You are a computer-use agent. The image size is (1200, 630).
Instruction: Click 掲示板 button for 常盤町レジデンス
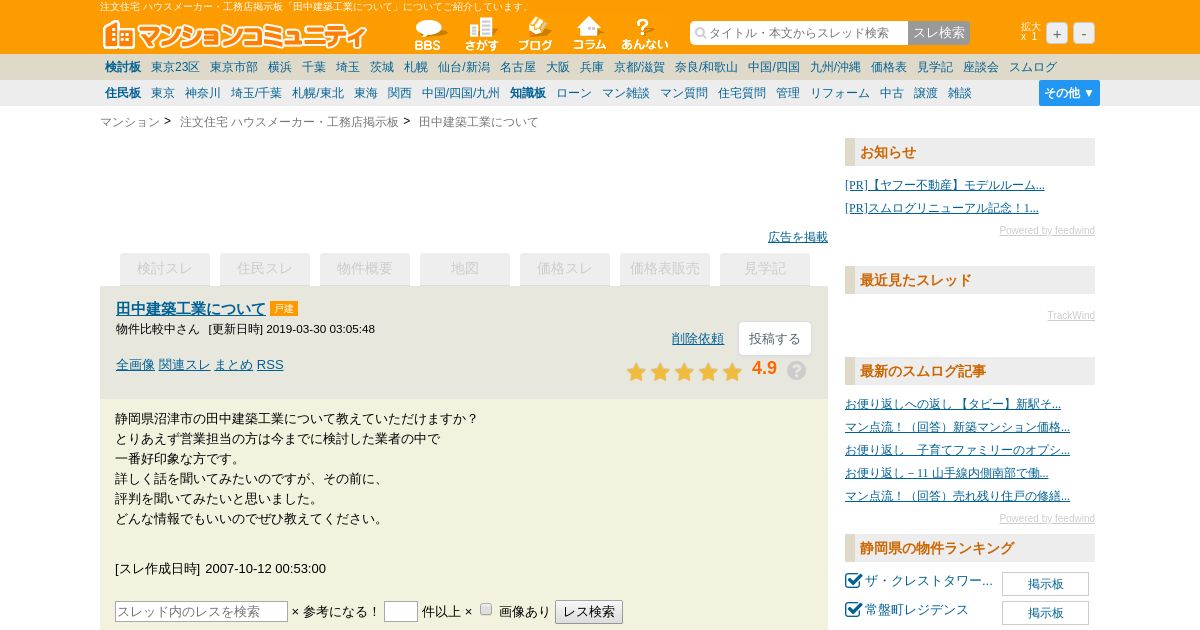point(1045,613)
